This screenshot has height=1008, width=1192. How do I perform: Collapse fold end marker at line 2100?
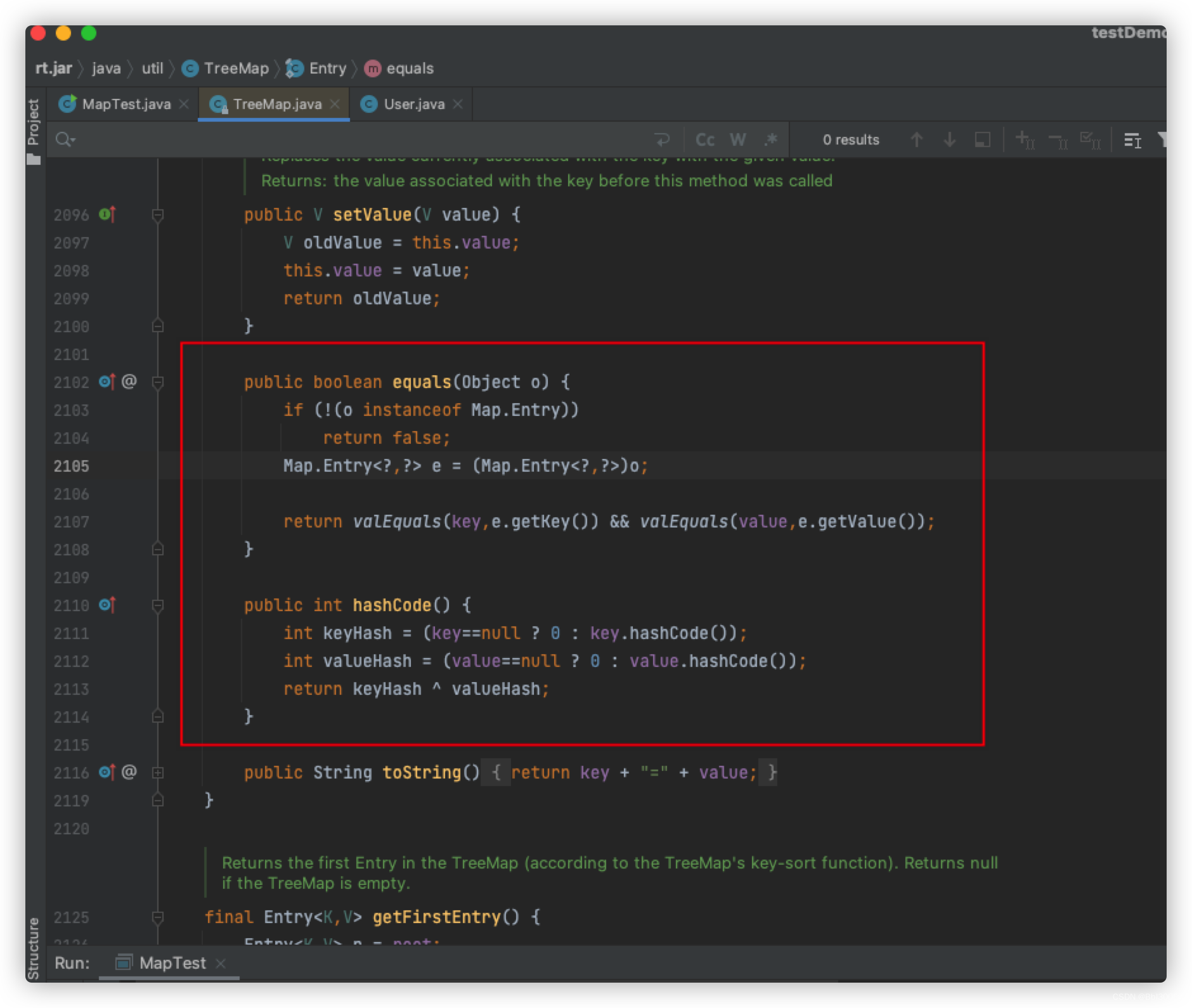coord(158,326)
